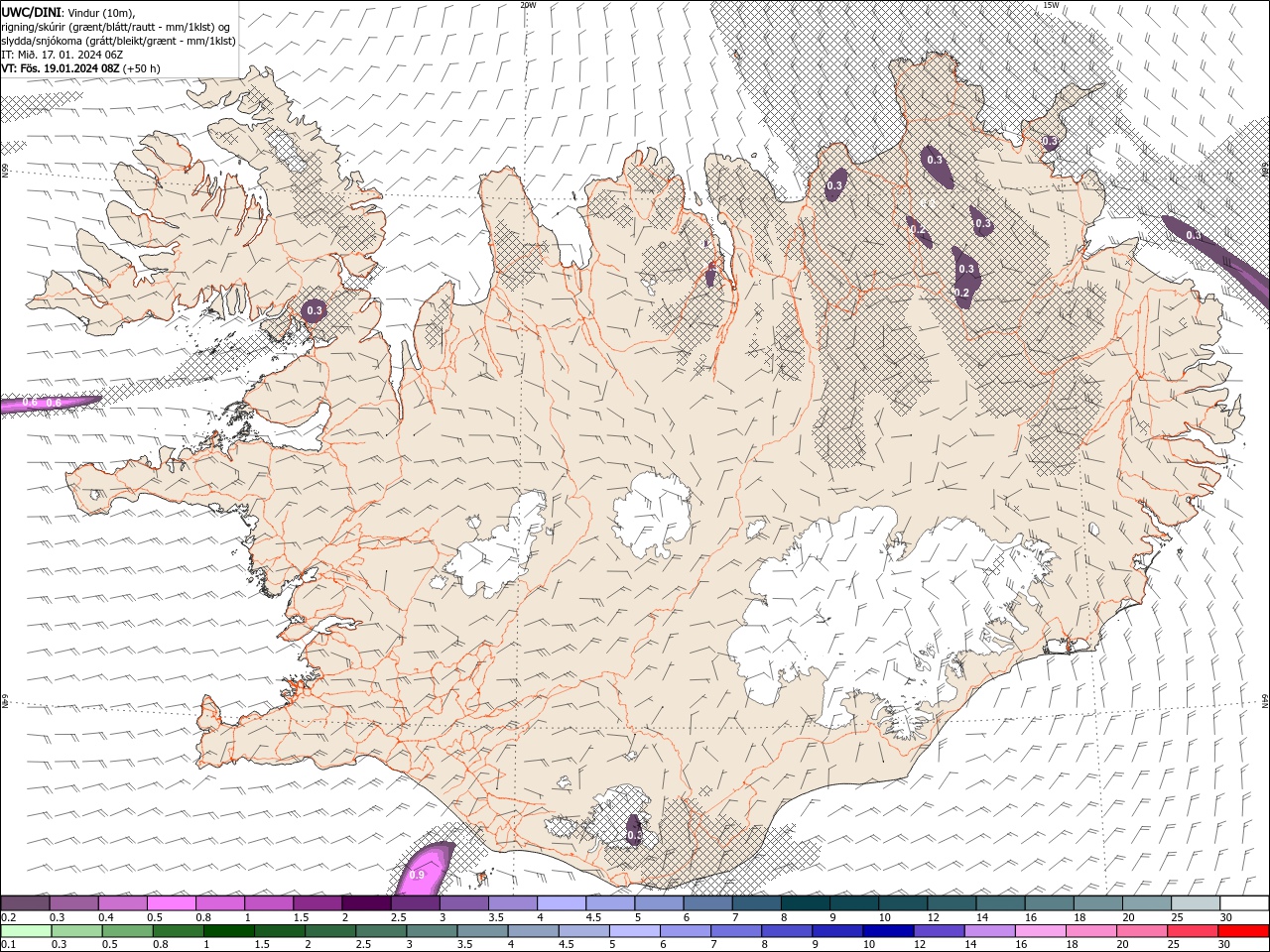The image size is (1270, 952).
Task: Pick the dark plum 2 swatch in upper legend row
Action: point(366,903)
